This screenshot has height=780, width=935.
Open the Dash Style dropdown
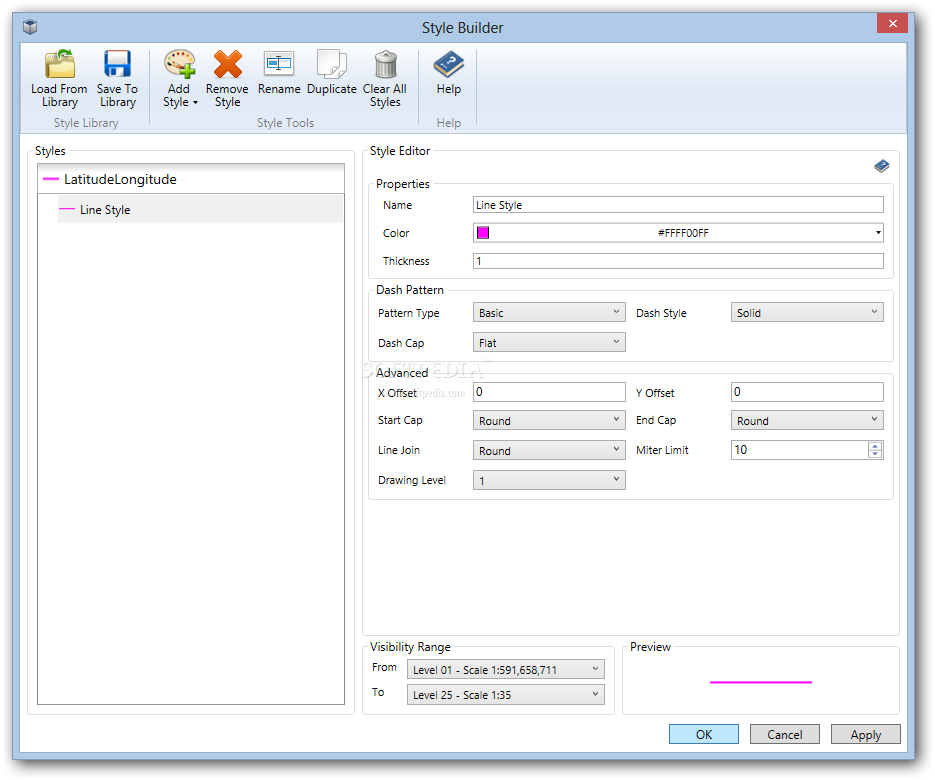[807, 312]
